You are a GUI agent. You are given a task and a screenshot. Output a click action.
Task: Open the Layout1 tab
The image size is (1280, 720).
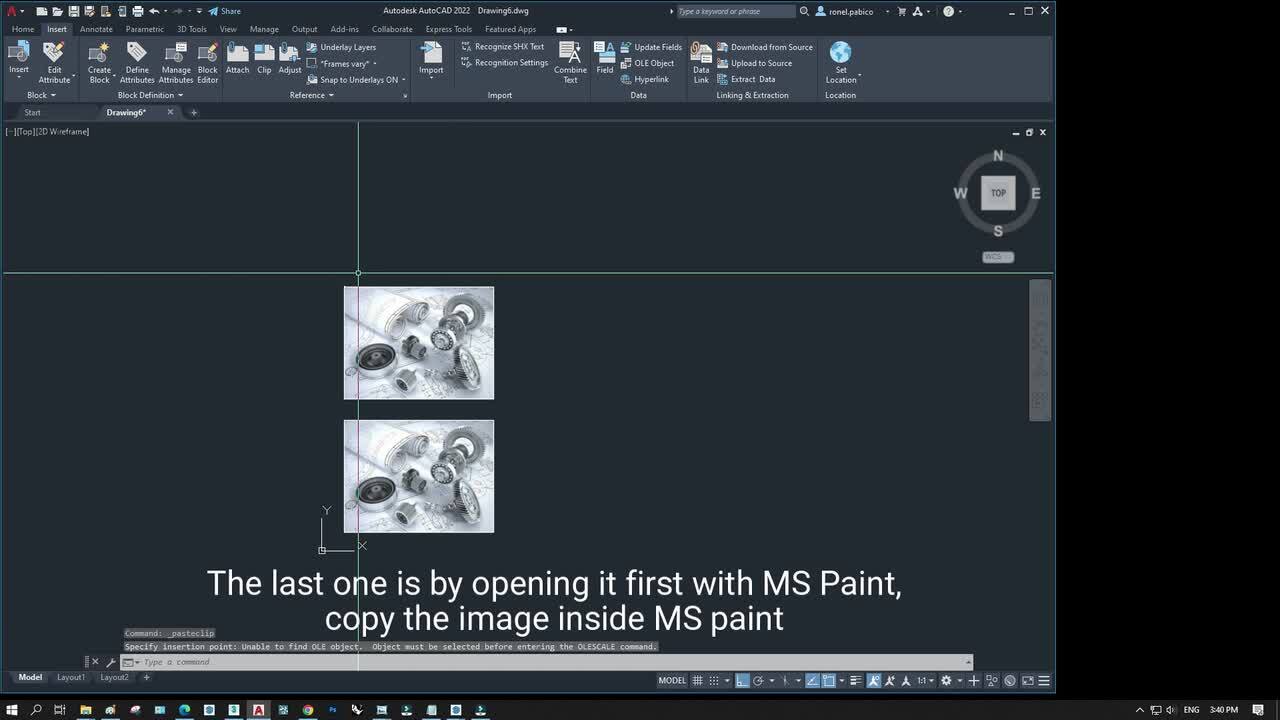pyautogui.click(x=71, y=677)
